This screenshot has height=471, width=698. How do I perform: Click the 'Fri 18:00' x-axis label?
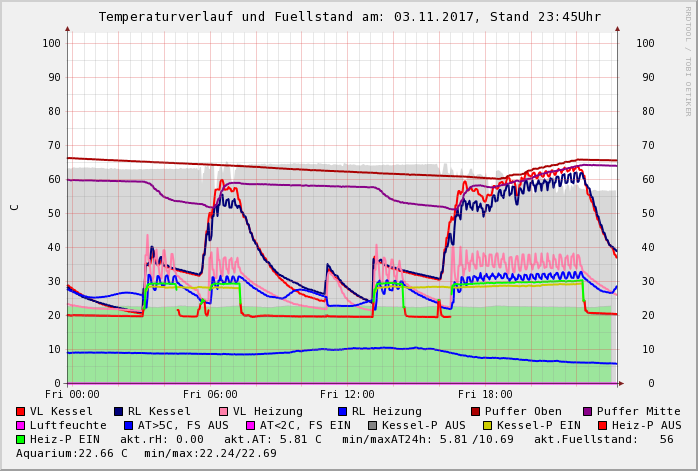pyautogui.click(x=485, y=394)
